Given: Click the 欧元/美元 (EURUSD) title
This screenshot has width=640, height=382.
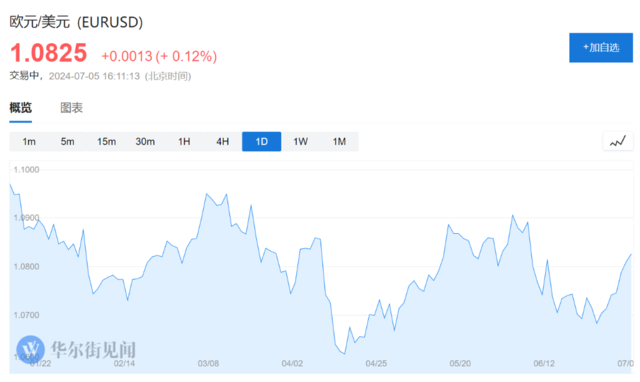Looking at the screenshot, I should point(76,22).
